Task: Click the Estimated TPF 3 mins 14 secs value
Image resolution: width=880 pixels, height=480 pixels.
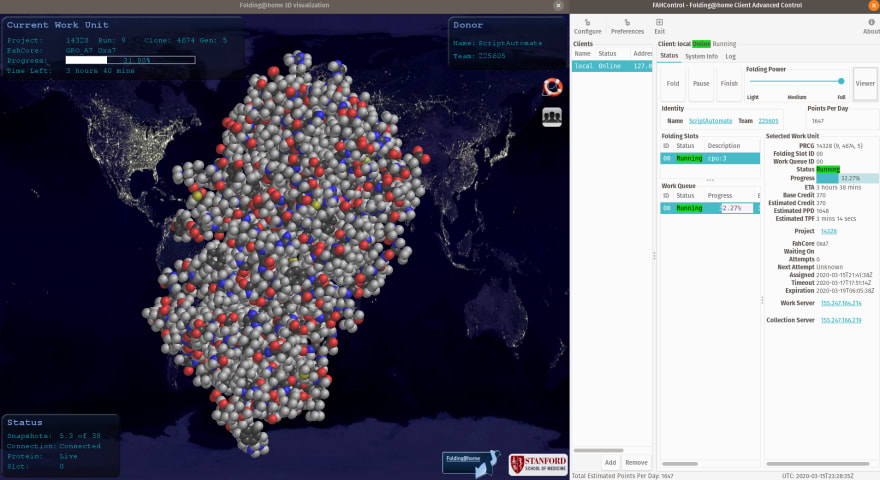Action: click(x=836, y=219)
